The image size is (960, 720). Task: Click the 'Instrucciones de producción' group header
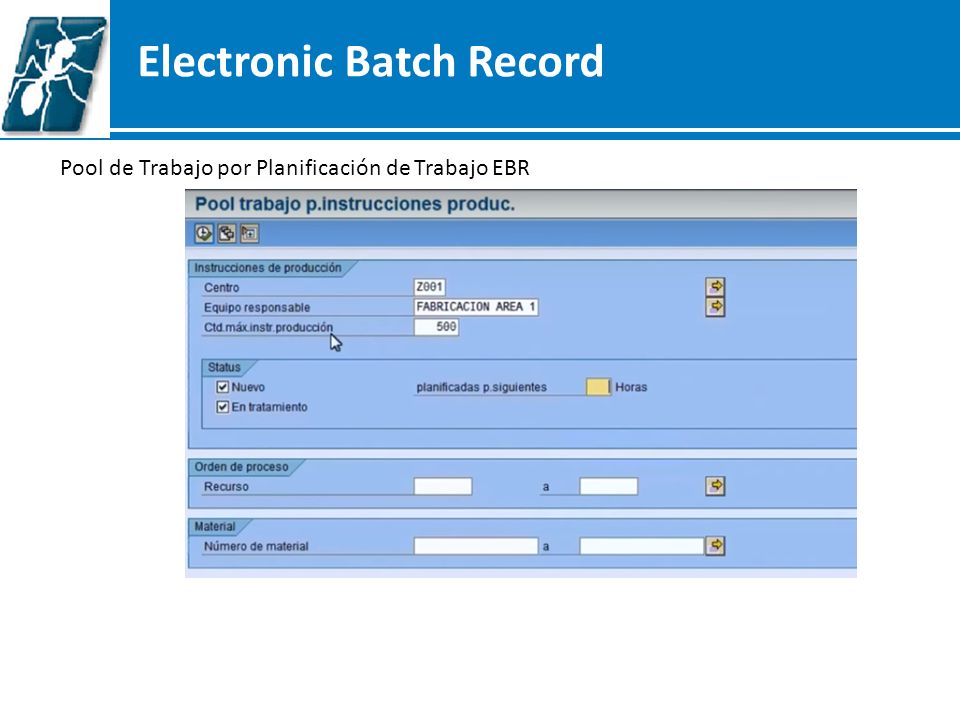point(268,268)
